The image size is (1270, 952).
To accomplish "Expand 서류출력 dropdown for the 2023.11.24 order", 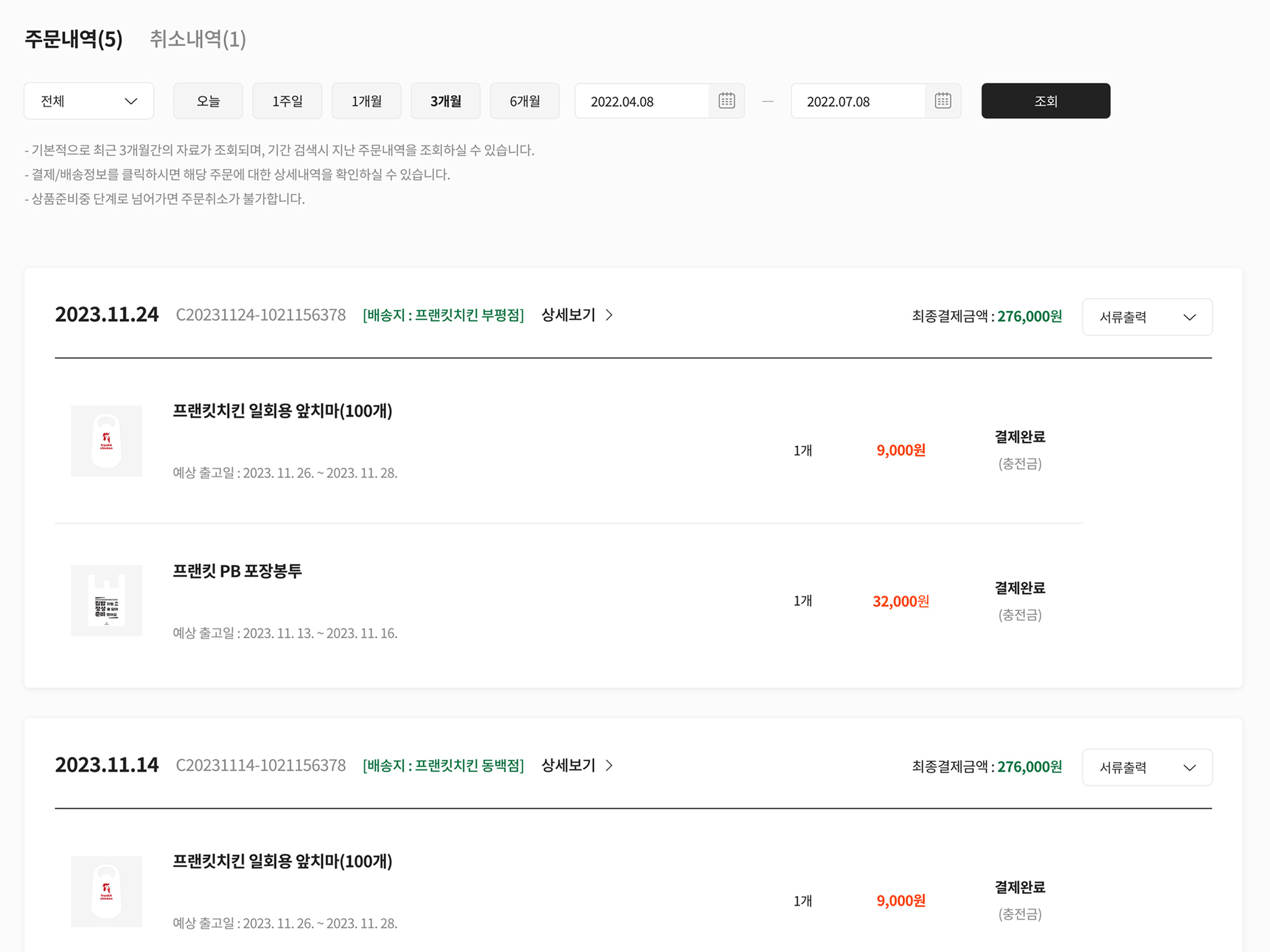I will (x=1147, y=317).
